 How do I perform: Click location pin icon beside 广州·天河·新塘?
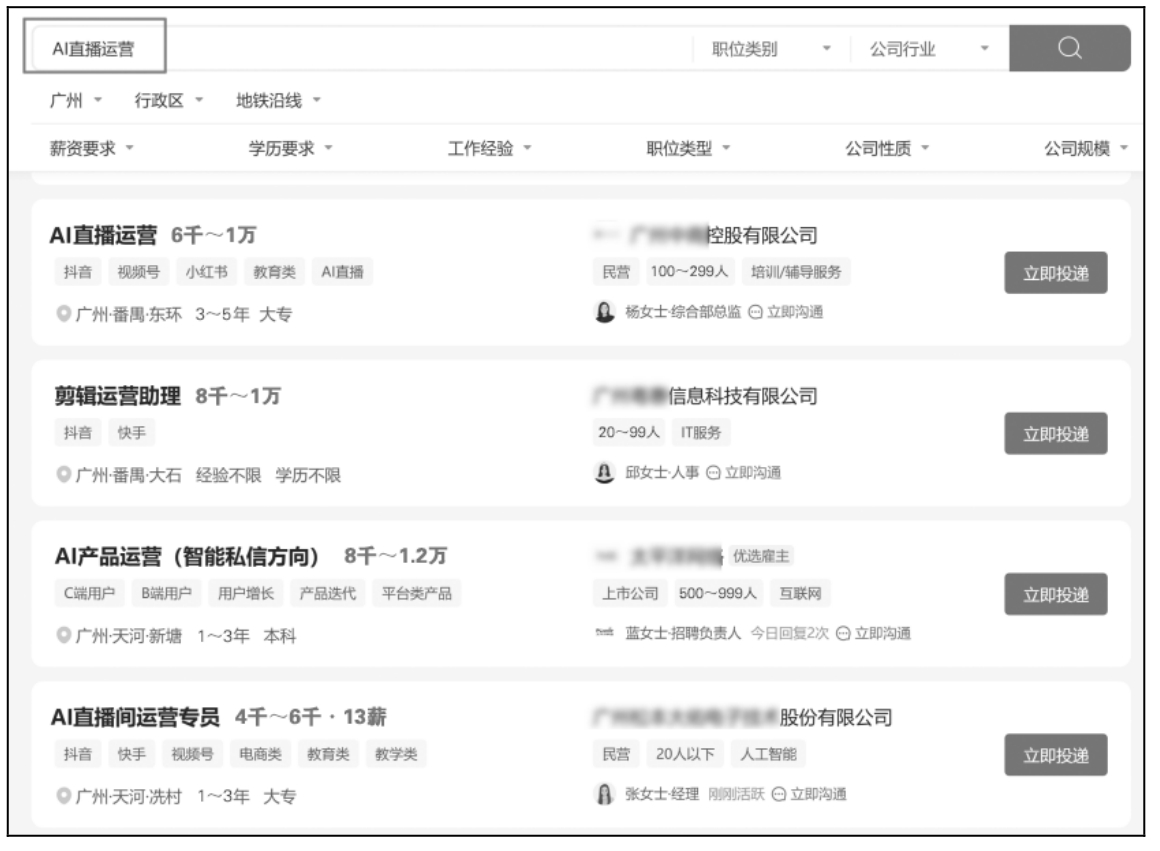point(62,636)
